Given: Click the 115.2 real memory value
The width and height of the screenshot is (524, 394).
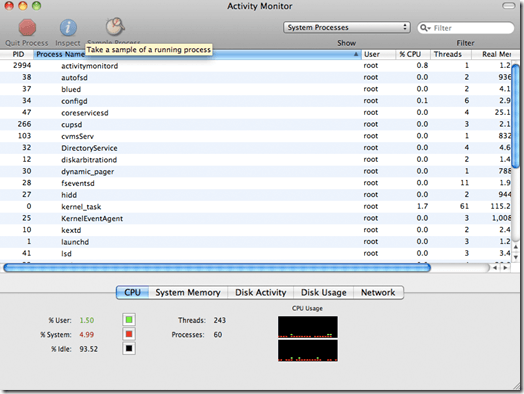Looking at the screenshot, I should click(500, 206).
